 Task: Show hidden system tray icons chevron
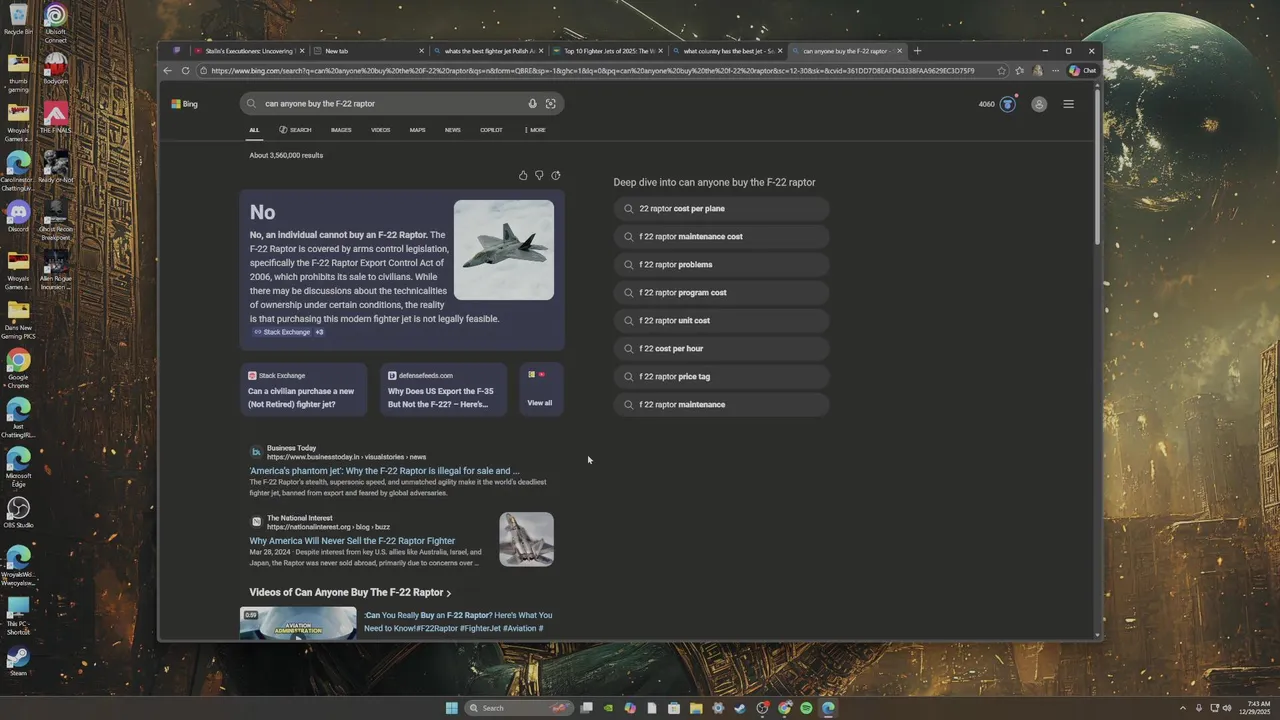coord(1183,708)
